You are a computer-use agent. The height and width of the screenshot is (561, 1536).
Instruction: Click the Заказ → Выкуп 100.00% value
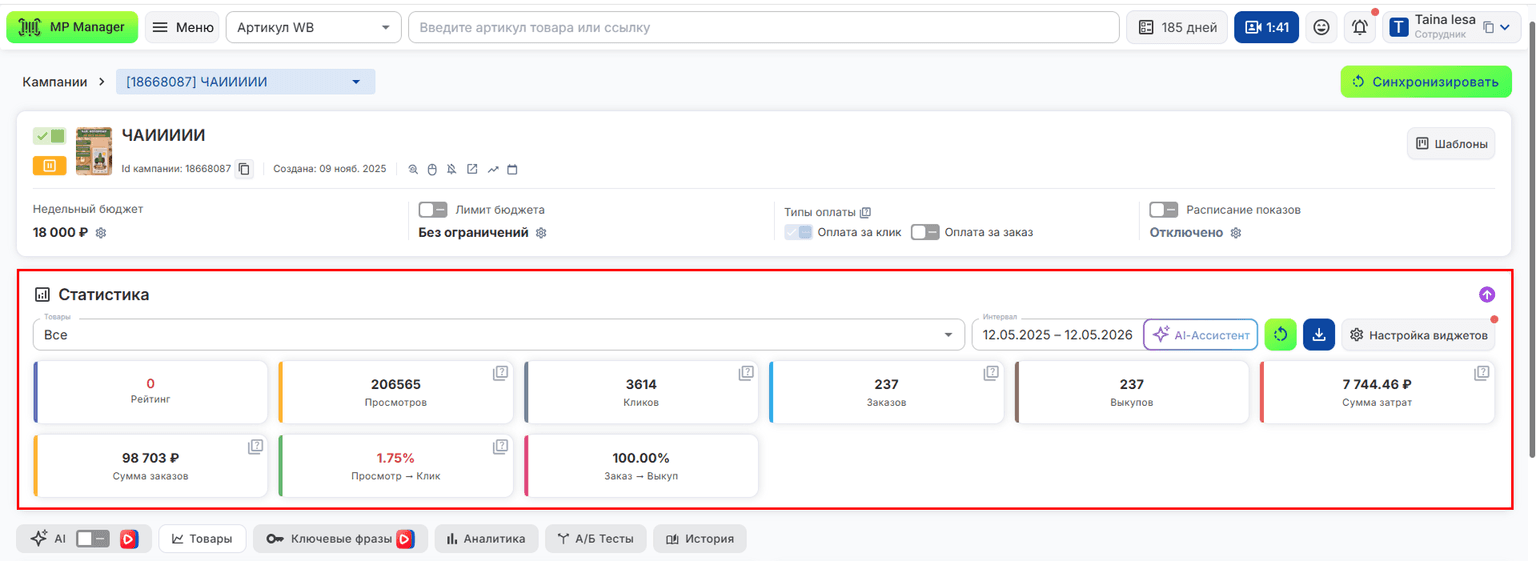coord(641,458)
